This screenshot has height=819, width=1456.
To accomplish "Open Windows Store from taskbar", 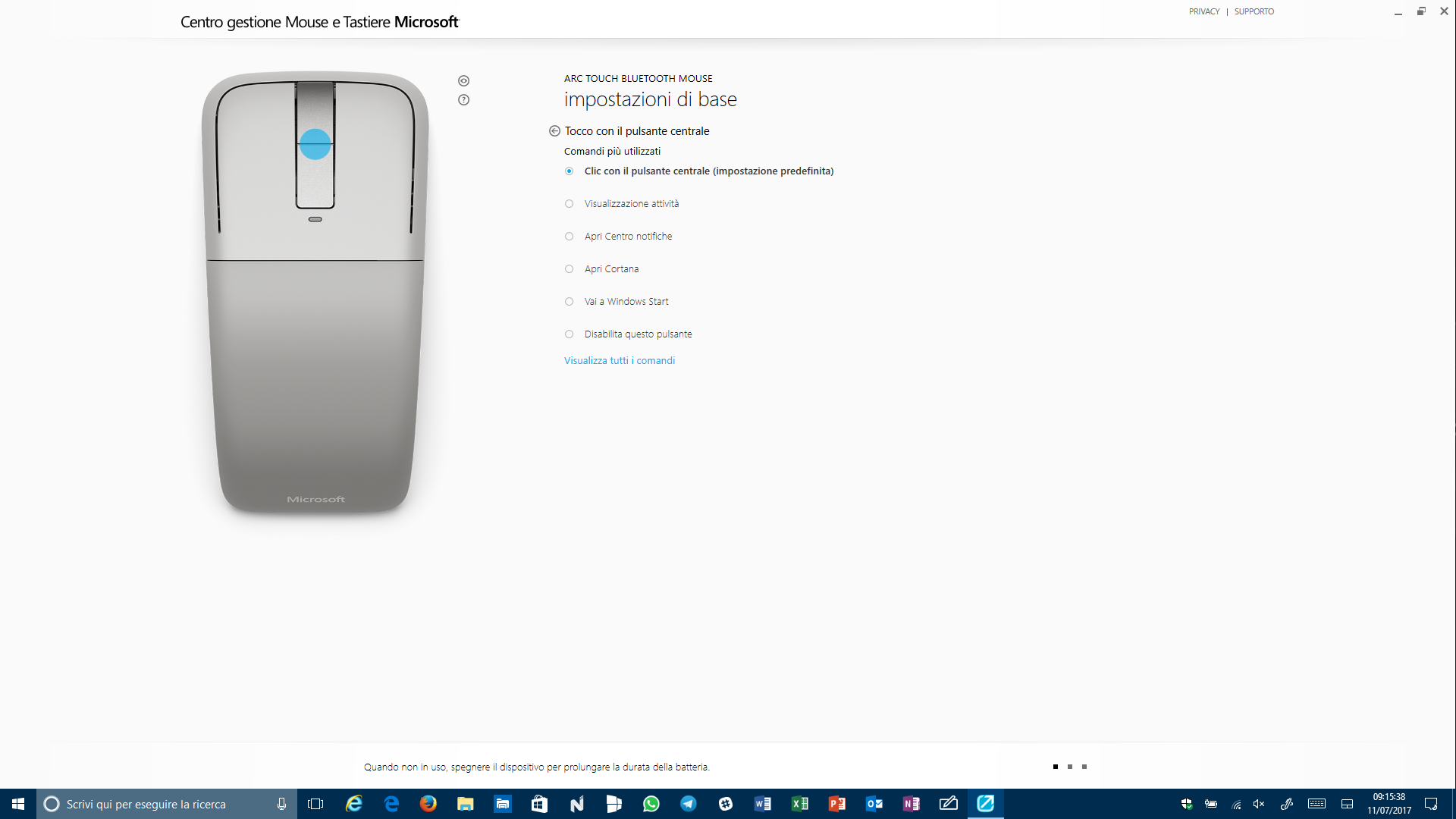I will point(539,804).
